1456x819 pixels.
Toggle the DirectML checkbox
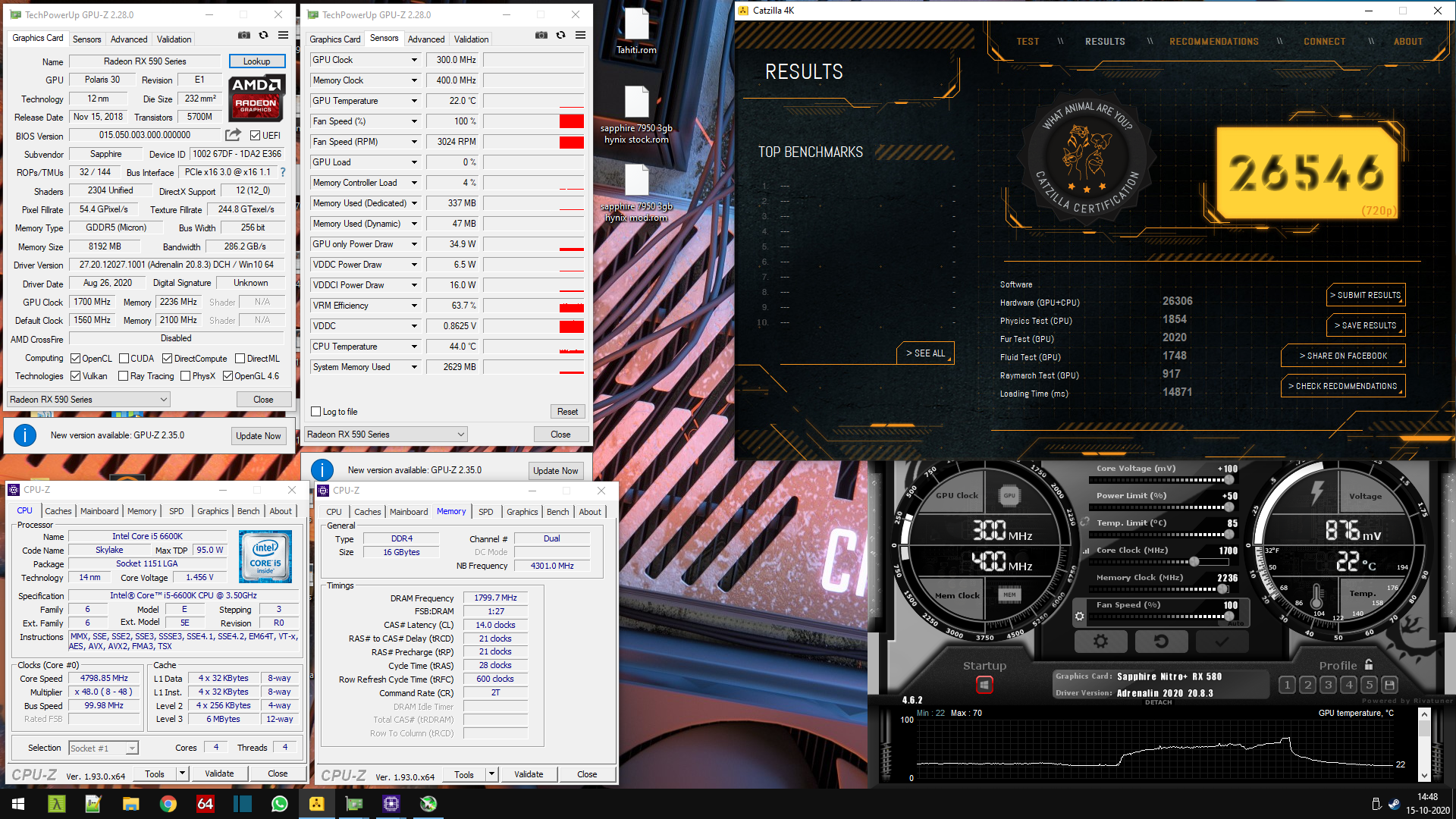[240, 359]
